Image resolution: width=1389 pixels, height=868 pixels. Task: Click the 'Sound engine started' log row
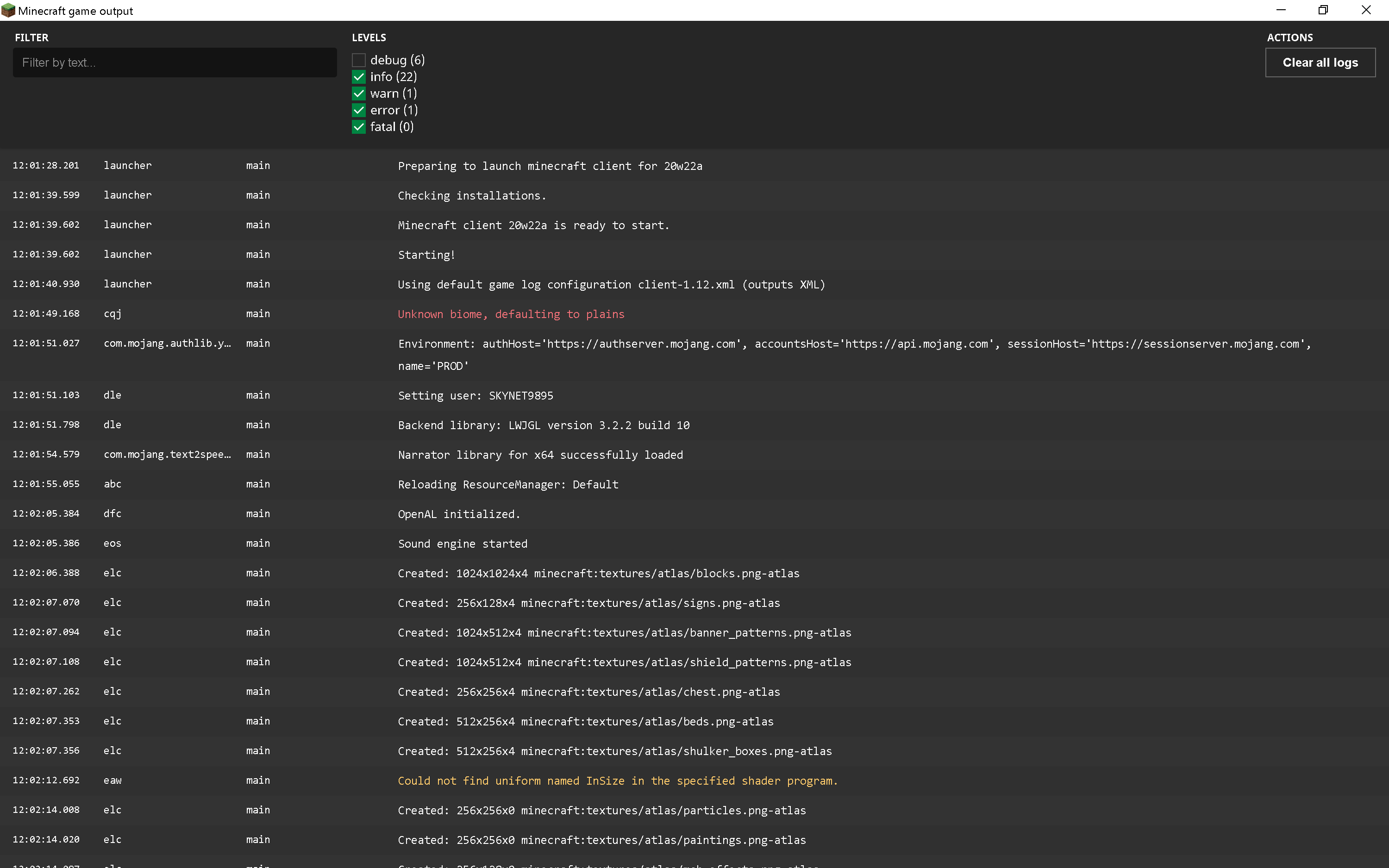tap(463, 543)
